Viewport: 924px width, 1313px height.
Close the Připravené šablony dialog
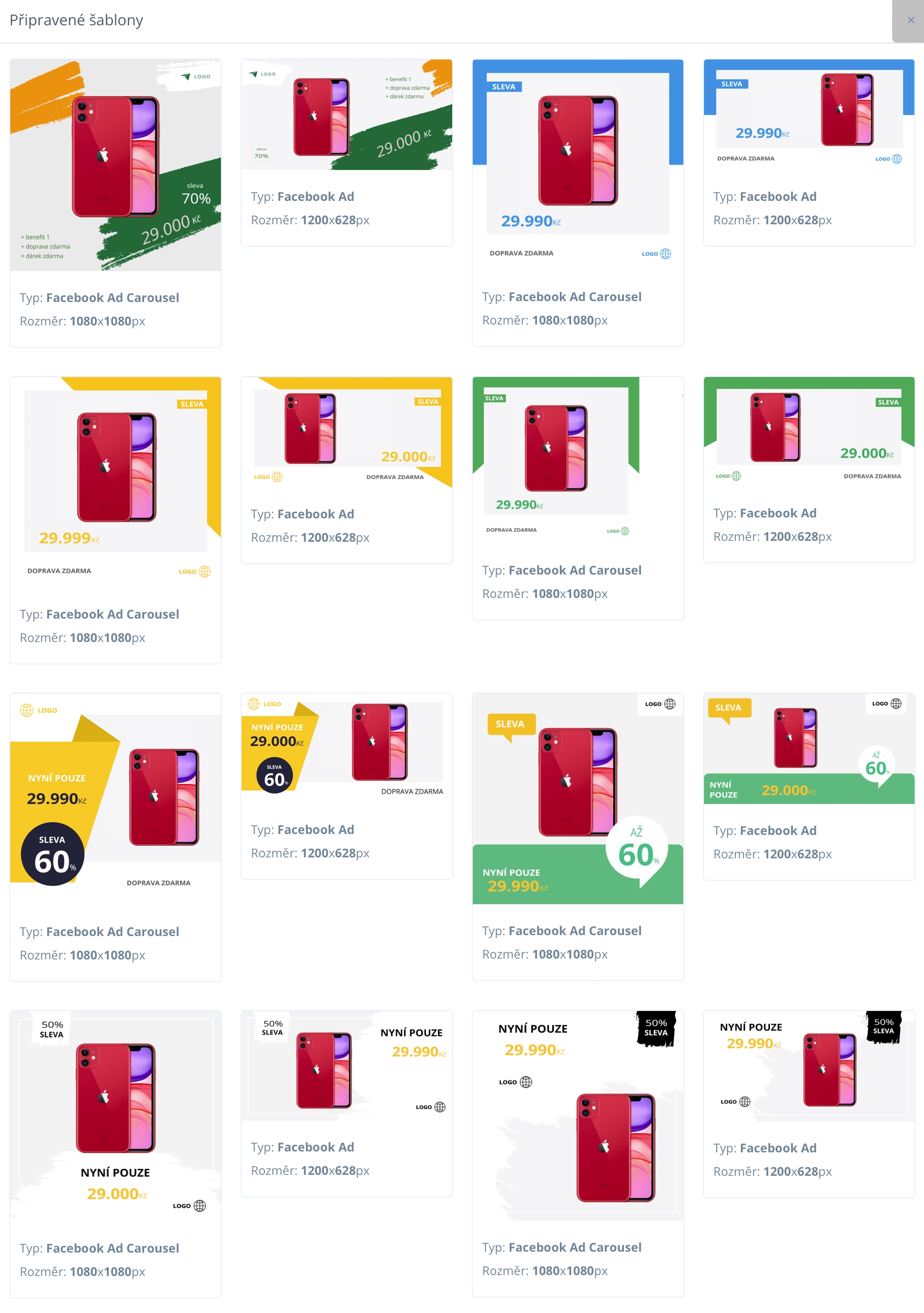click(910, 20)
